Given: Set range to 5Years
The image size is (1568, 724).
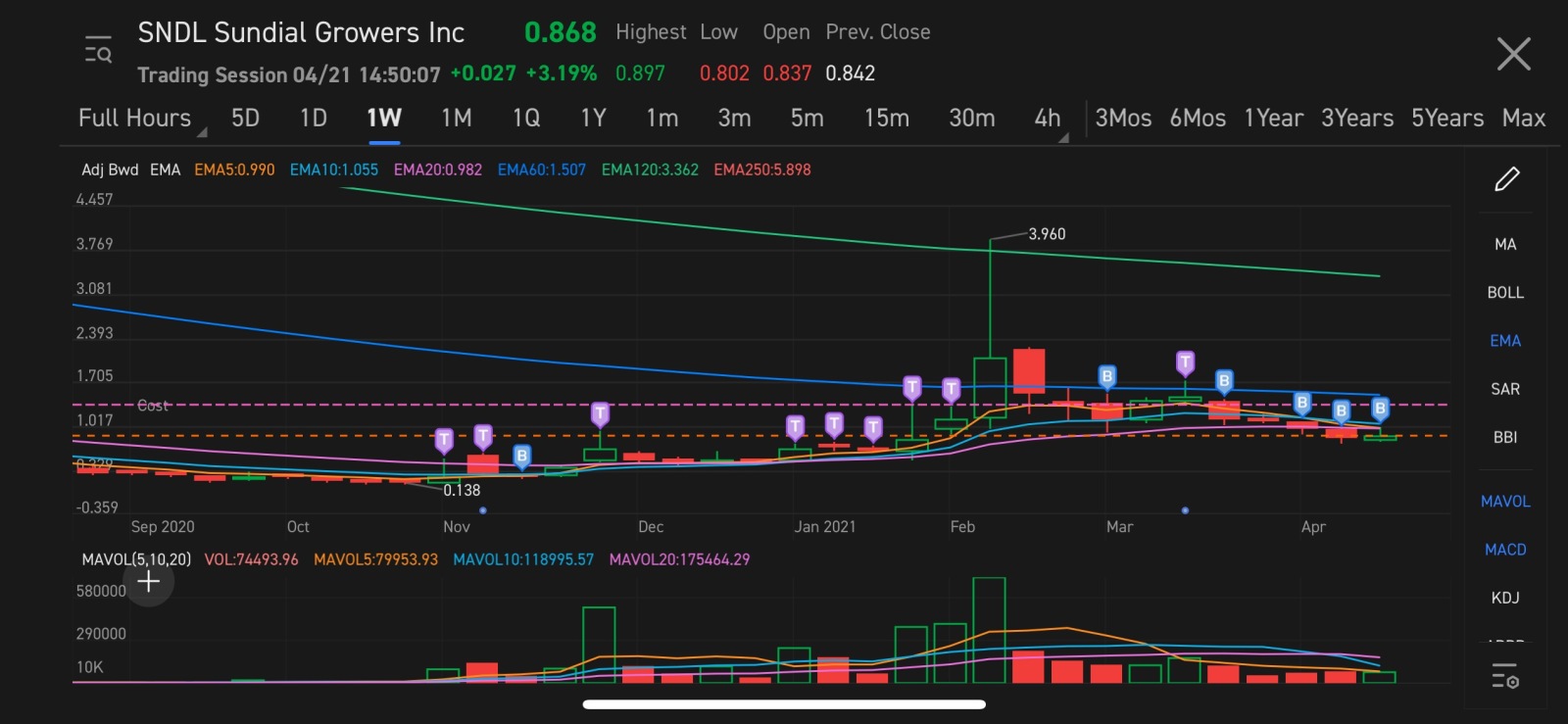Looking at the screenshot, I should pyautogui.click(x=1447, y=119).
